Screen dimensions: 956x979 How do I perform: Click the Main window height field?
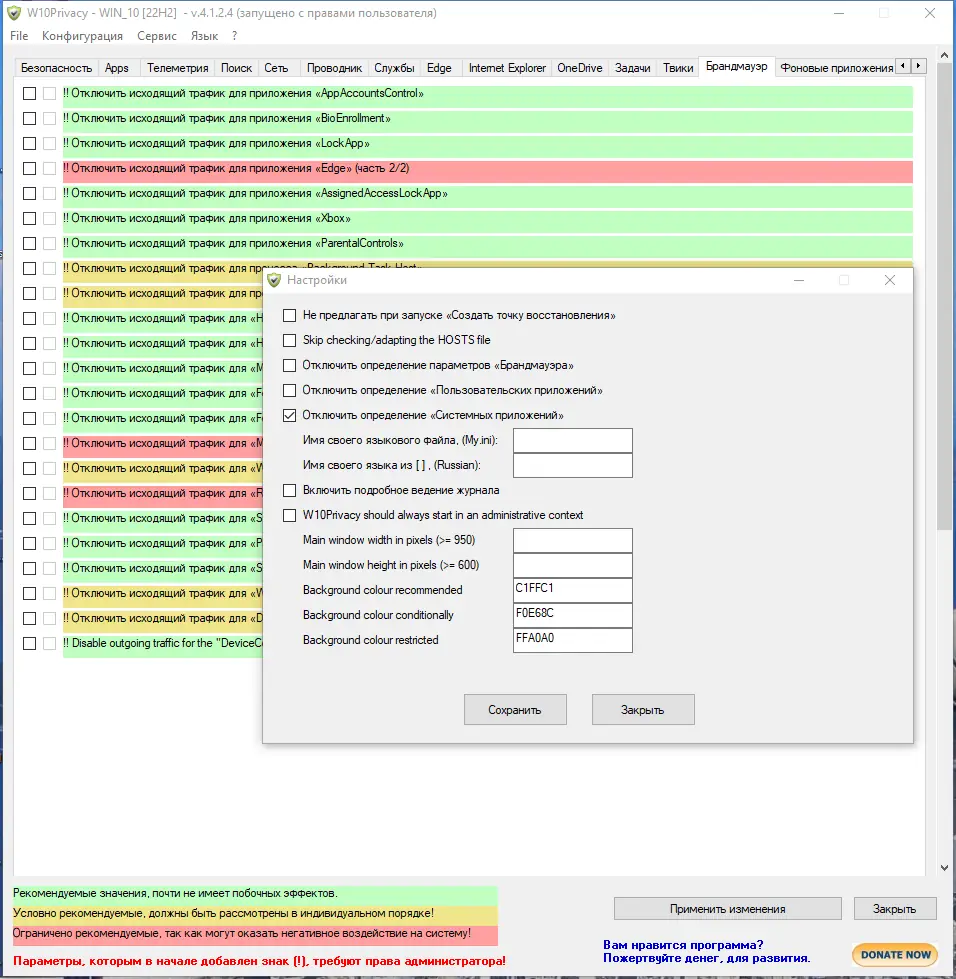(573, 565)
